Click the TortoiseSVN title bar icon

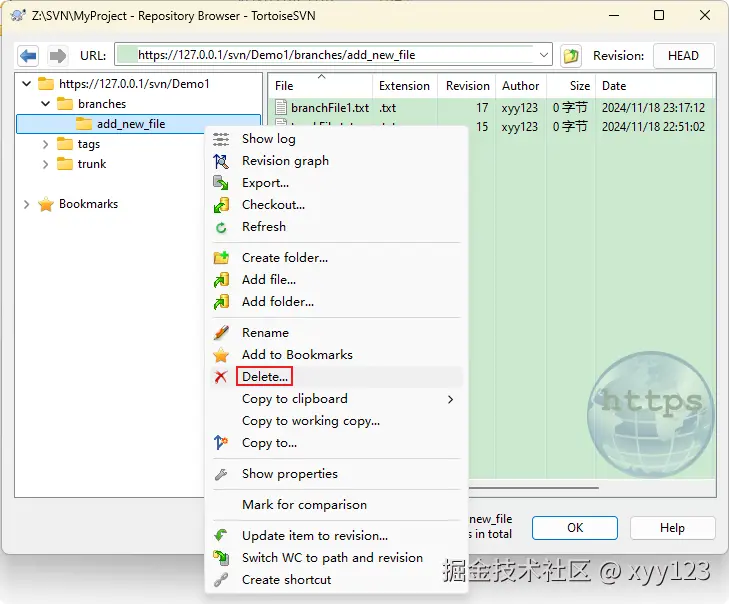pyautogui.click(x=17, y=15)
